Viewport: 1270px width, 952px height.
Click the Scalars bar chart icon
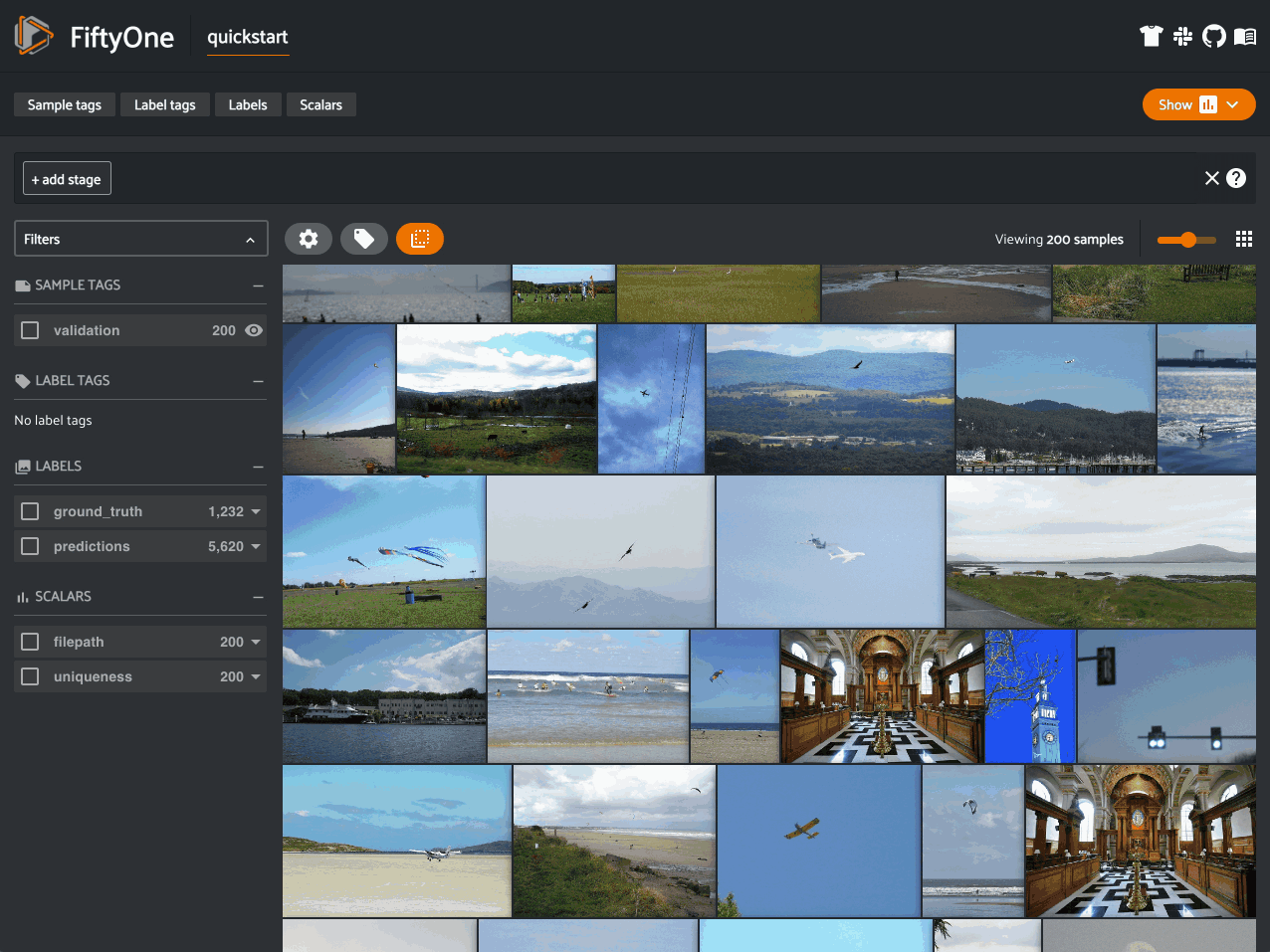23,597
